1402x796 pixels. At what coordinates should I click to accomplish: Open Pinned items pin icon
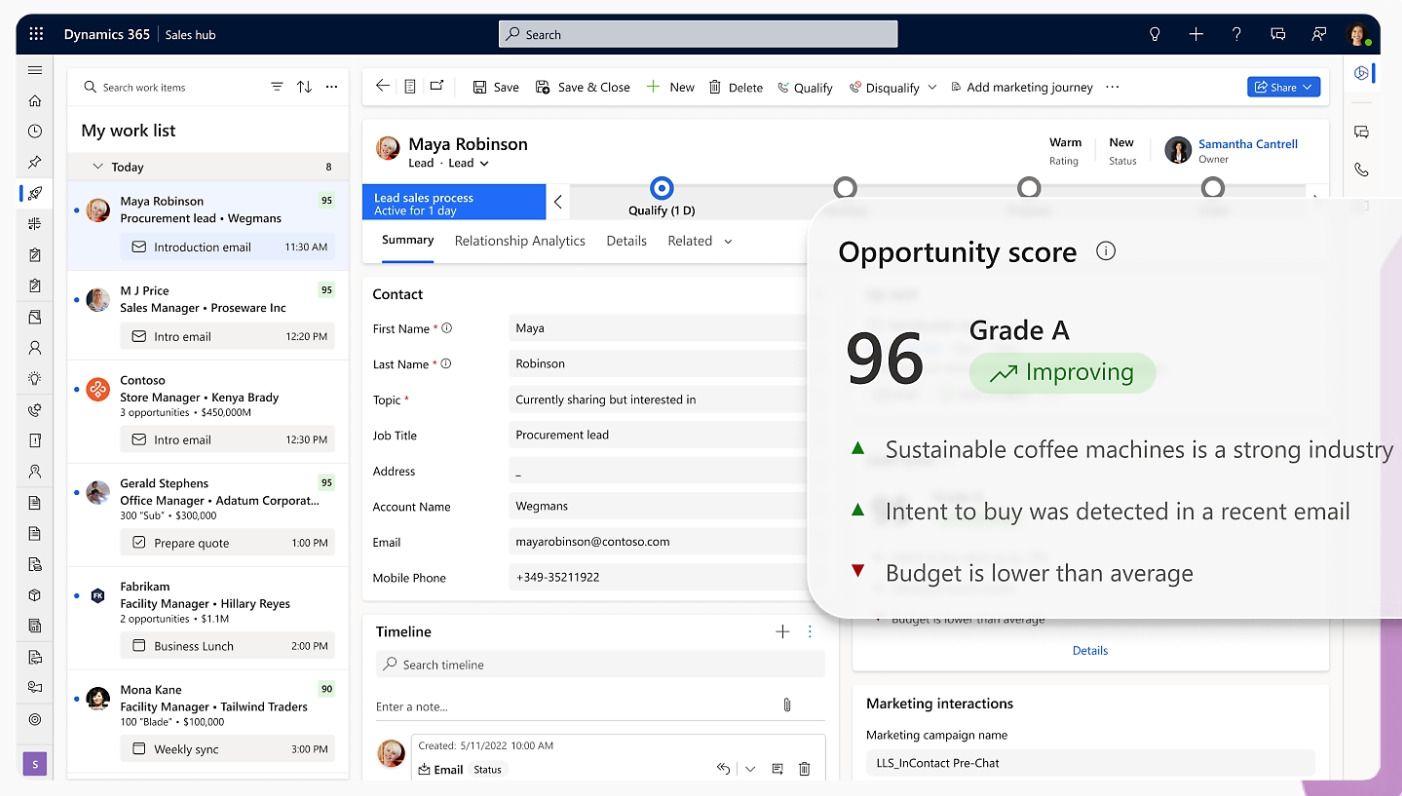pyautogui.click(x=35, y=162)
